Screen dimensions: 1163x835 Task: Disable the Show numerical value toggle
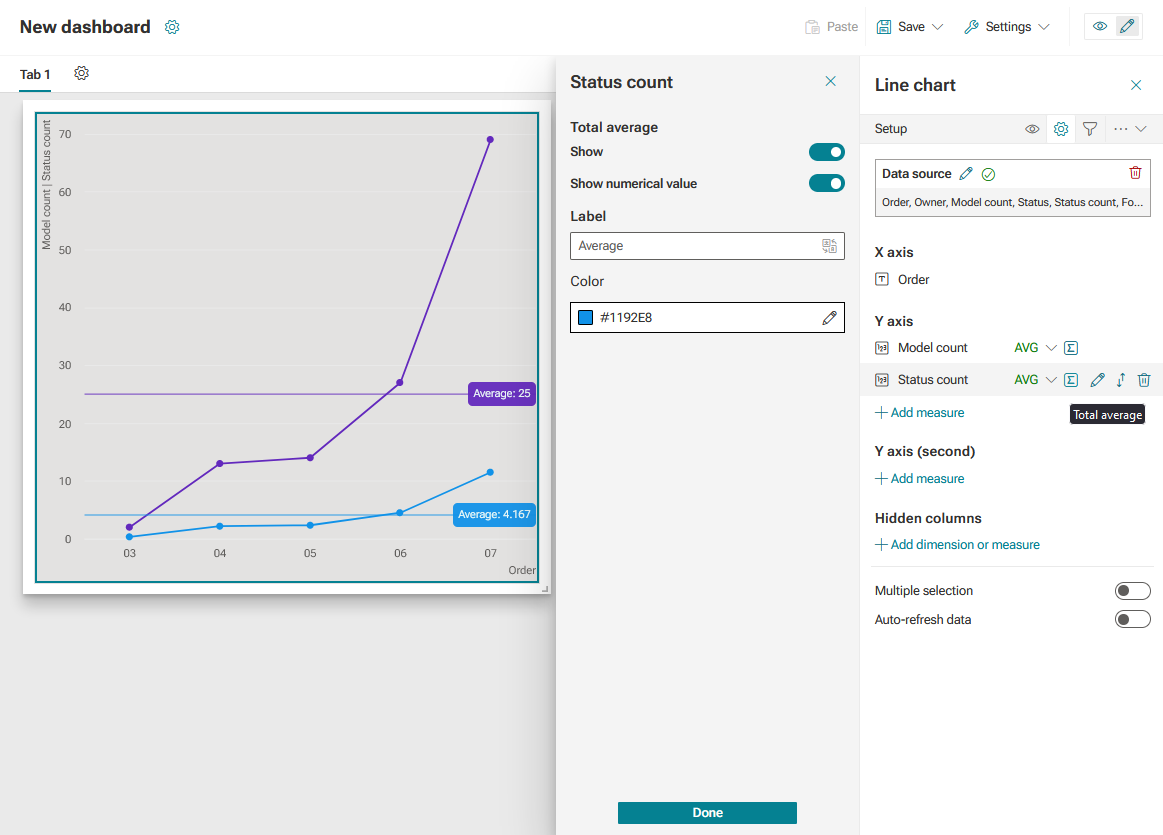(x=826, y=183)
